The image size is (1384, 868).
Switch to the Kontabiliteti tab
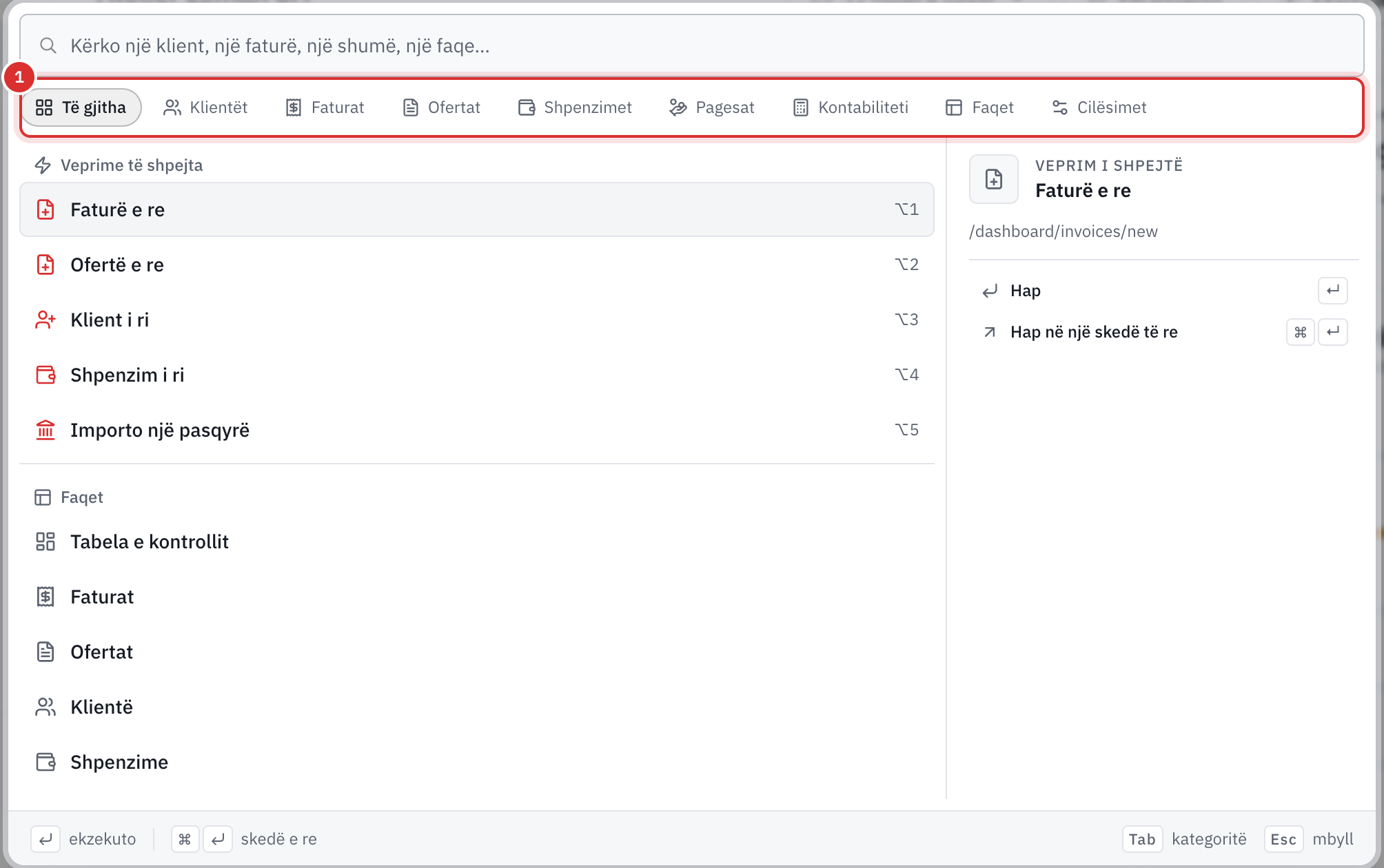point(851,107)
